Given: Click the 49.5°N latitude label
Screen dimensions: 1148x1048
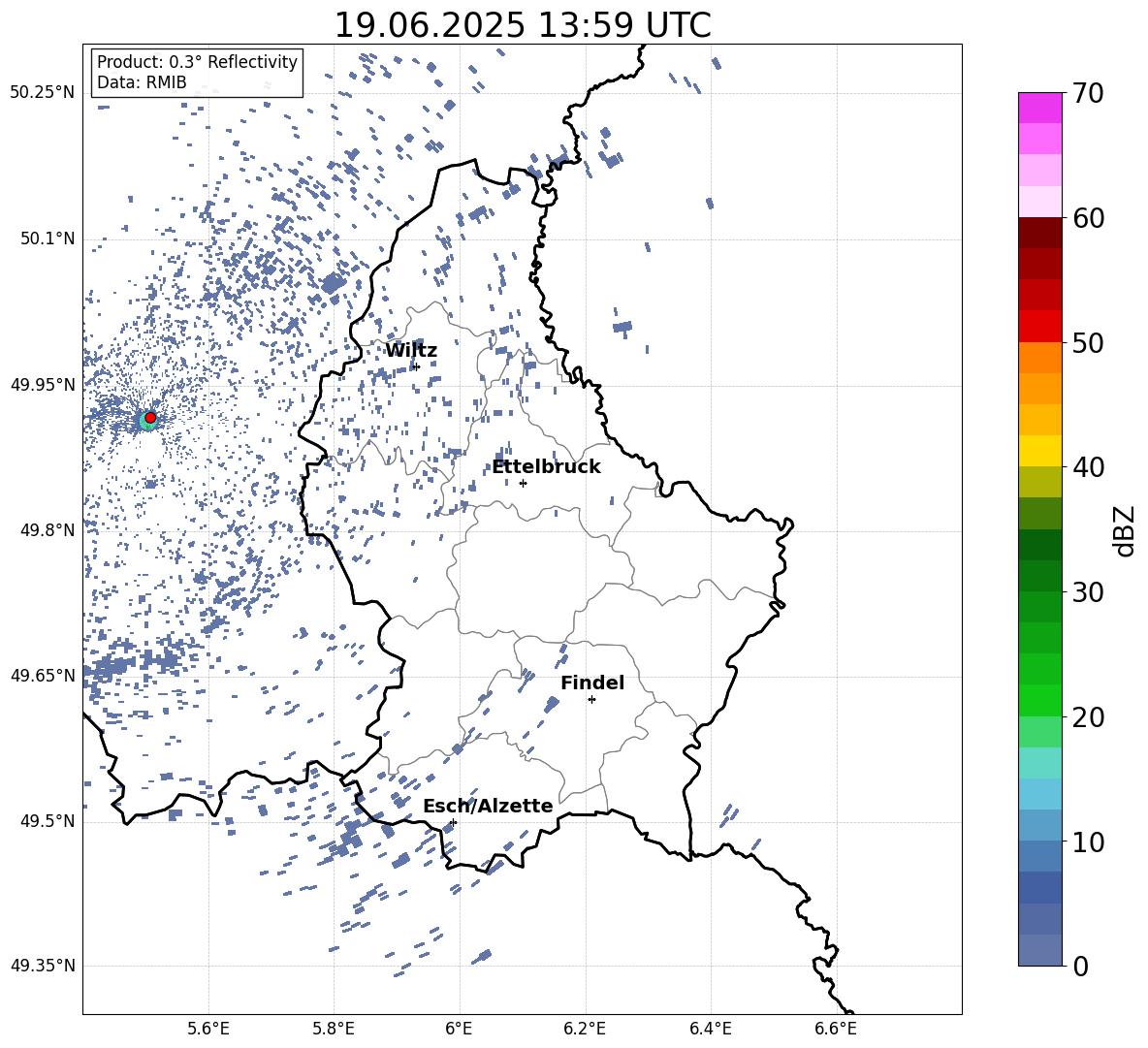Looking at the screenshot, I should coord(48,821).
